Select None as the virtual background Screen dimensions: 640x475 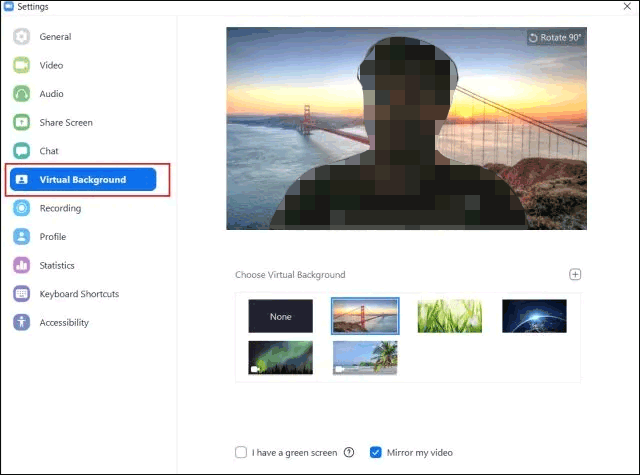tap(280, 316)
